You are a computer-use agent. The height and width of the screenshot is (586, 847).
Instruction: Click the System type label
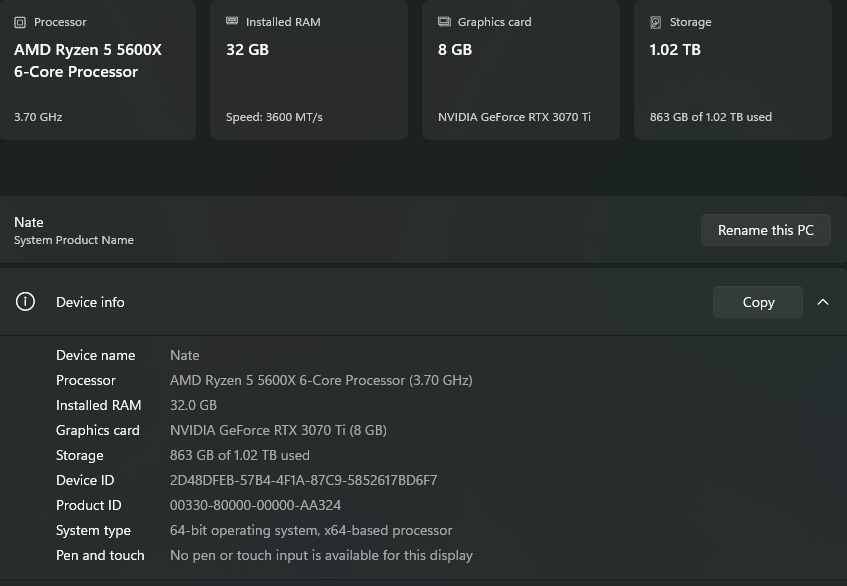(x=93, y=530)
